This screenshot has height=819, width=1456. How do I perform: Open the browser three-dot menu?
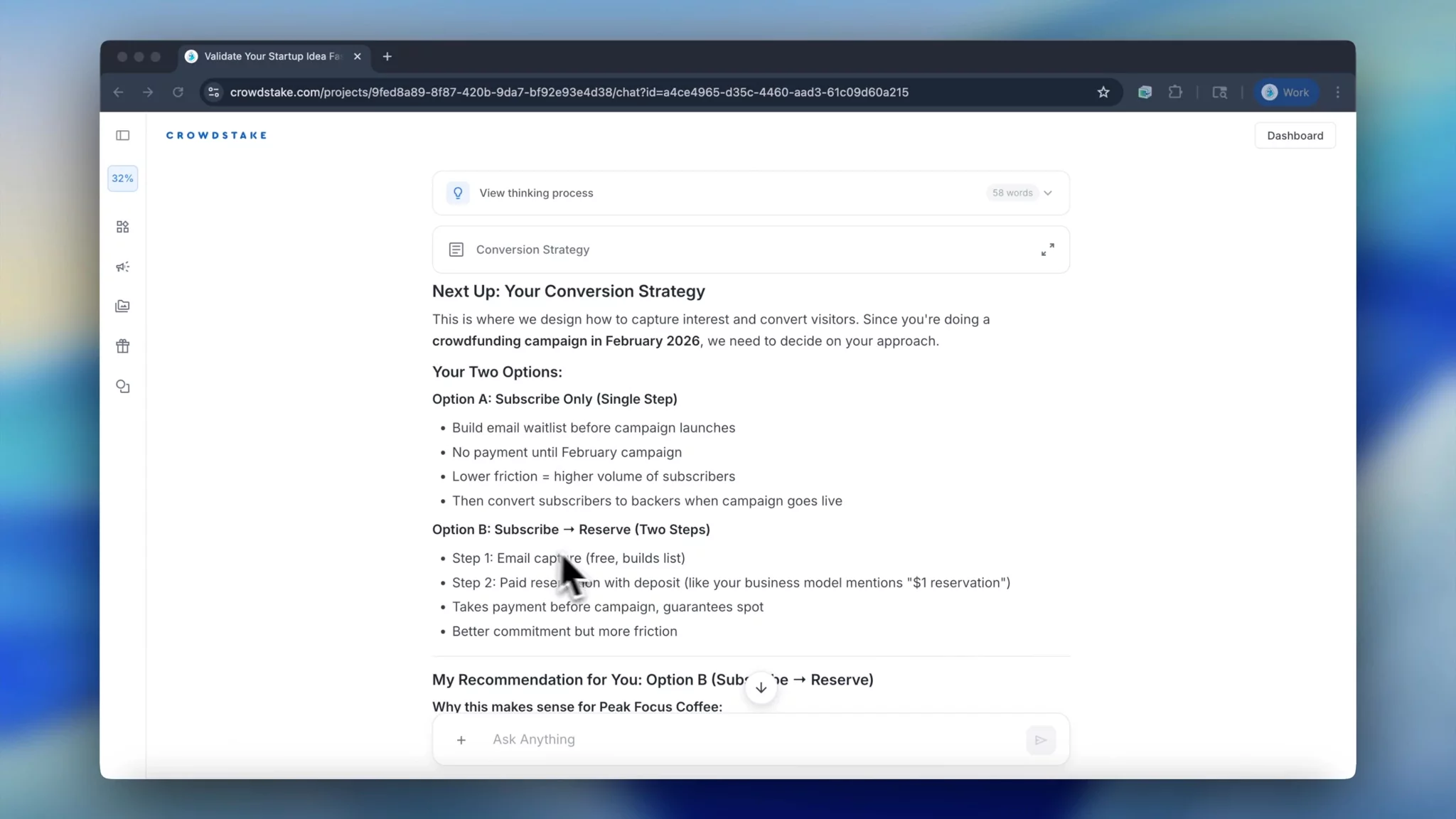coord(1339,92)
